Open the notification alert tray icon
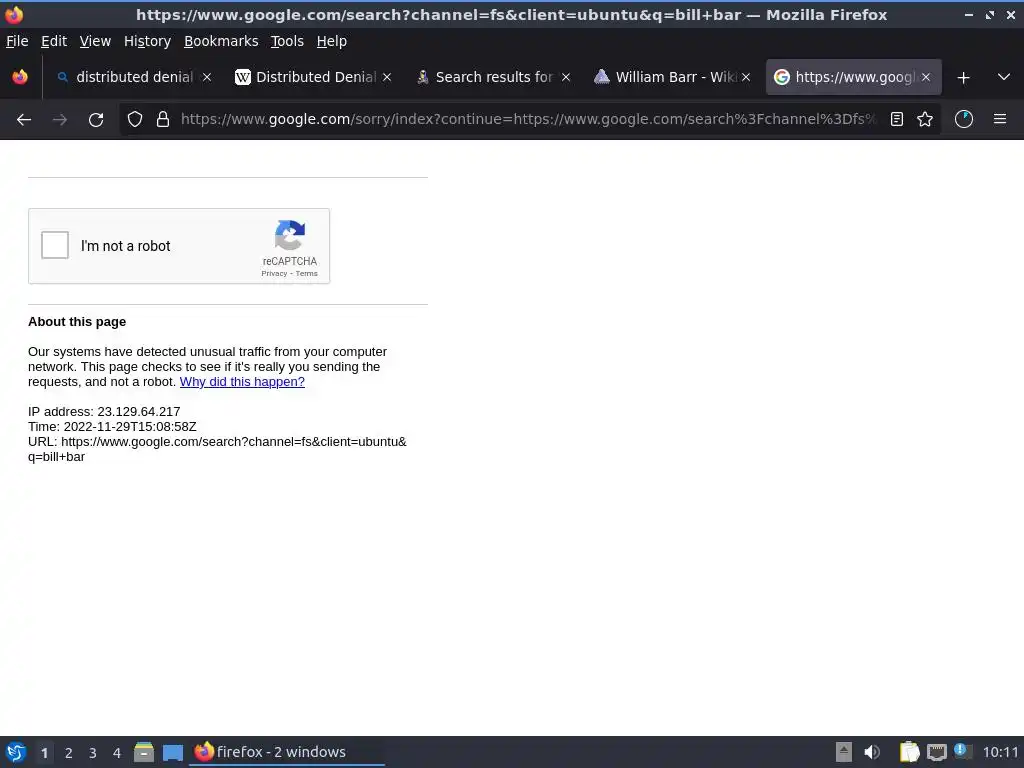This screenshot has height=768, width=1024. pyautogui.click(x=962, y=751)
